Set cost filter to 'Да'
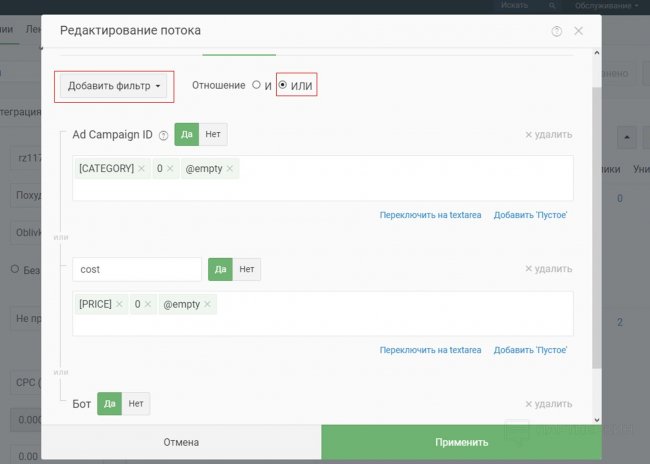Screen dimensions: 650x464 click(x=221, y=269)
